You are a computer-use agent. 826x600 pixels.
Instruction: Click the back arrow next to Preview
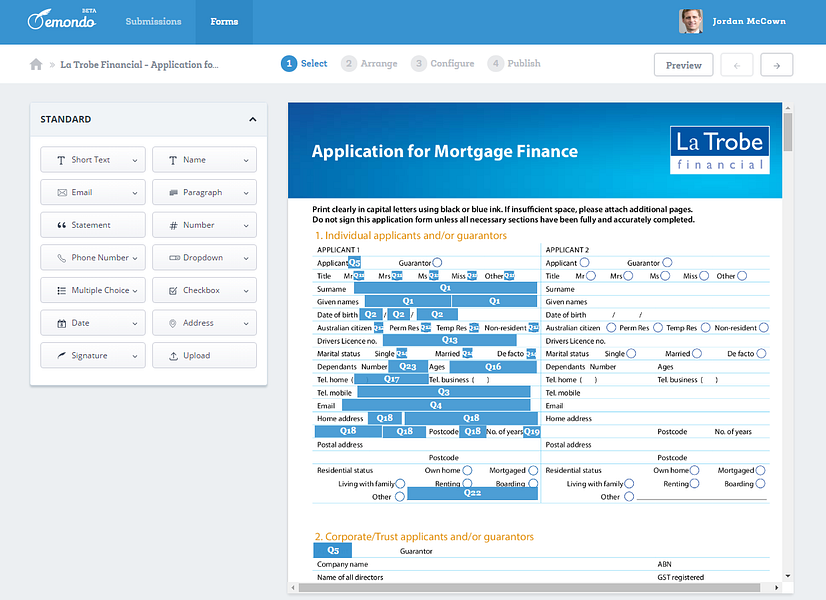(736, 65)
